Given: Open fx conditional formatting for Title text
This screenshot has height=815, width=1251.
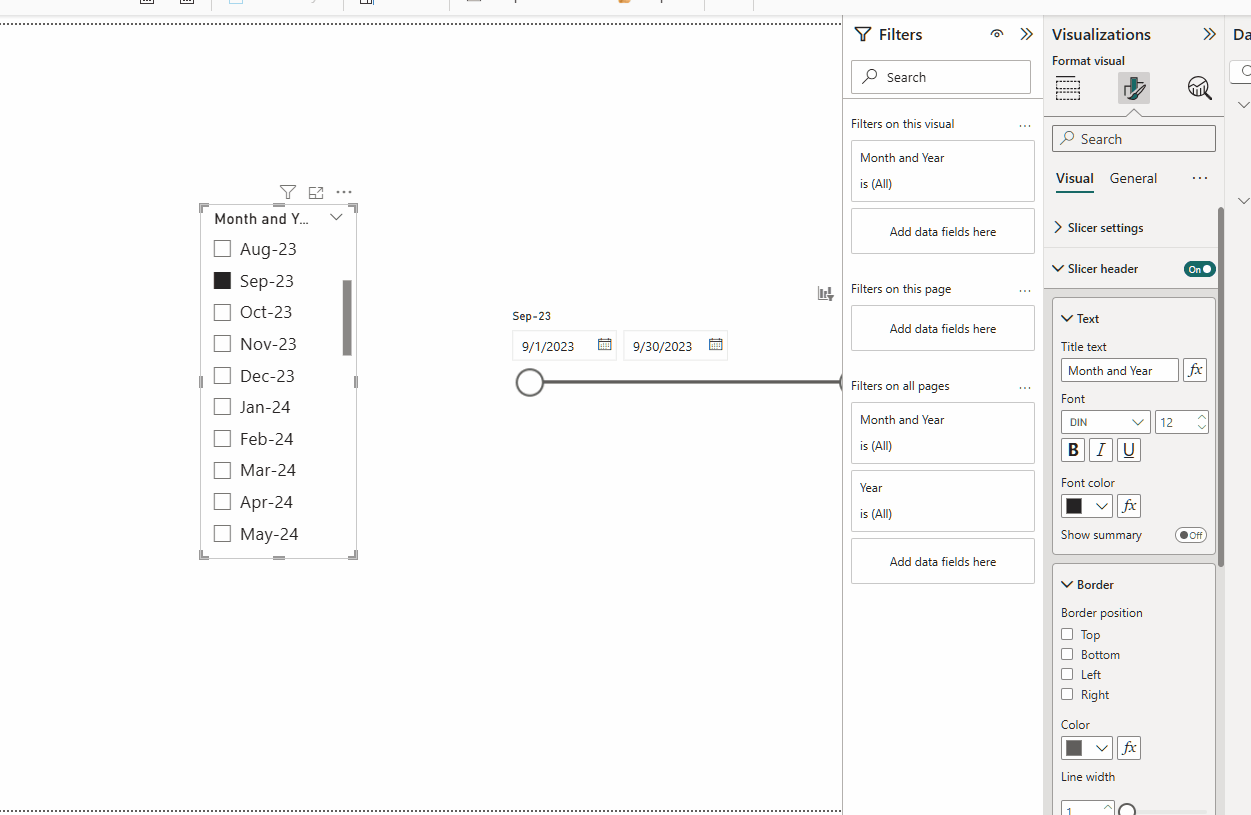Looking at the screenshot, I should coord(1195,370).
